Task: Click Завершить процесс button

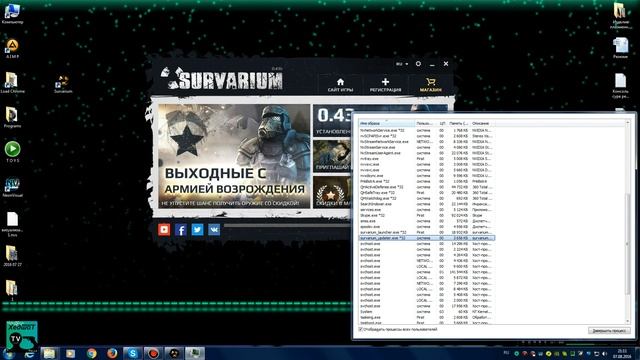Action: pos(609,331)
